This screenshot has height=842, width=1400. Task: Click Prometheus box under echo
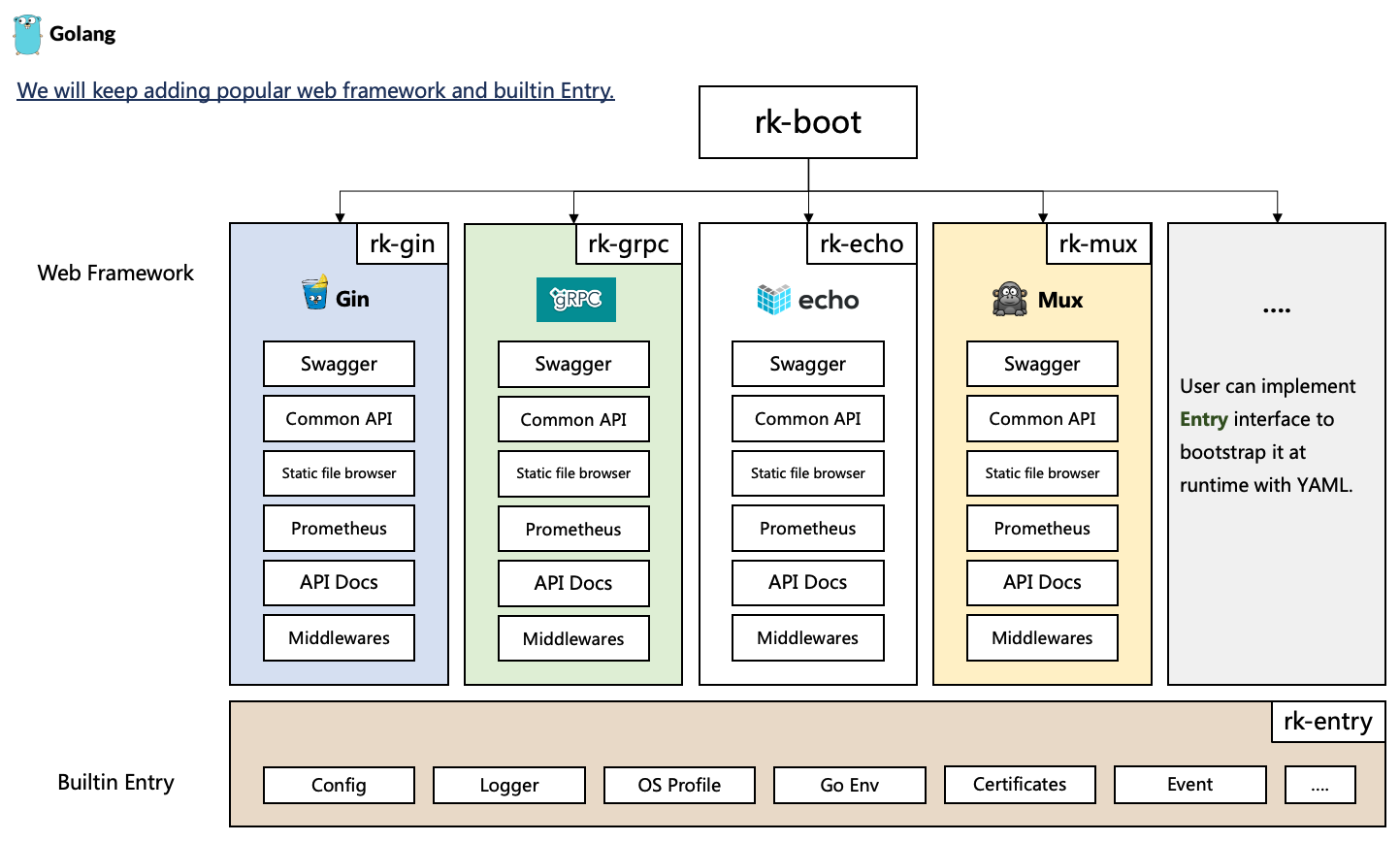point(808,529)
